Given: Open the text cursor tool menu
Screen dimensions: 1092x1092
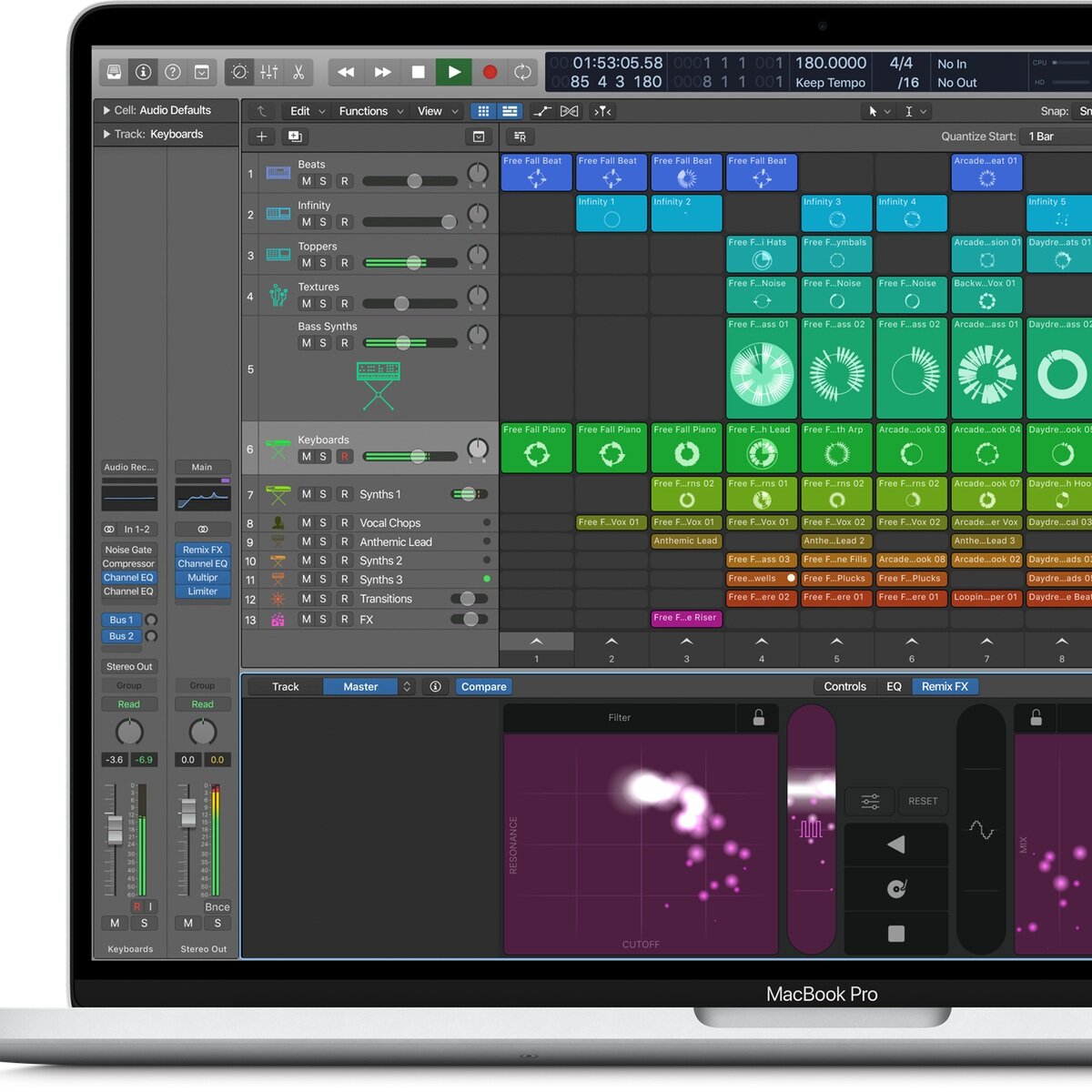Looking at the screenshot, I should point(915,111).
